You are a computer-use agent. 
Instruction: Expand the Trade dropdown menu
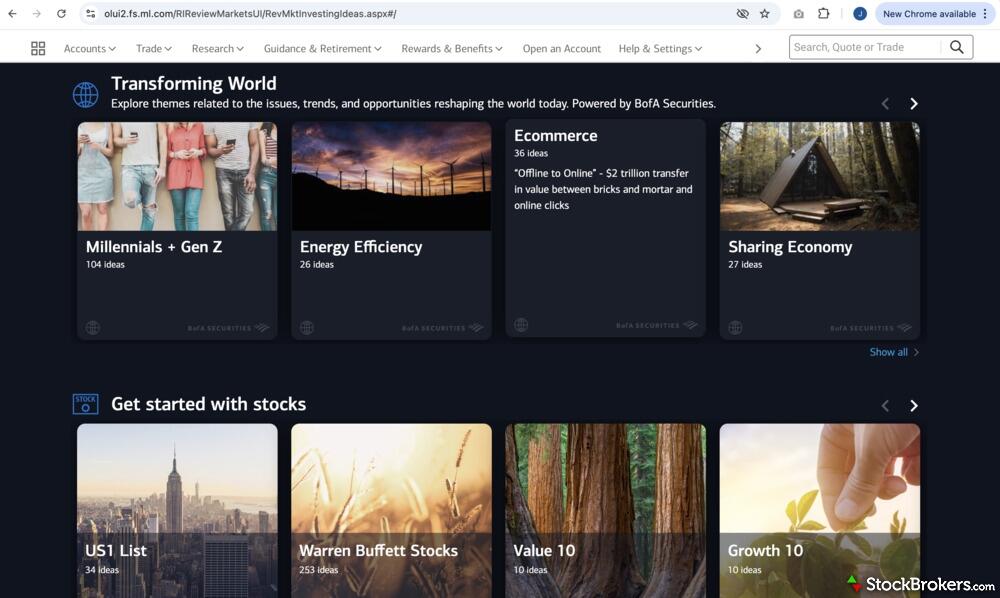click(154, 48)
